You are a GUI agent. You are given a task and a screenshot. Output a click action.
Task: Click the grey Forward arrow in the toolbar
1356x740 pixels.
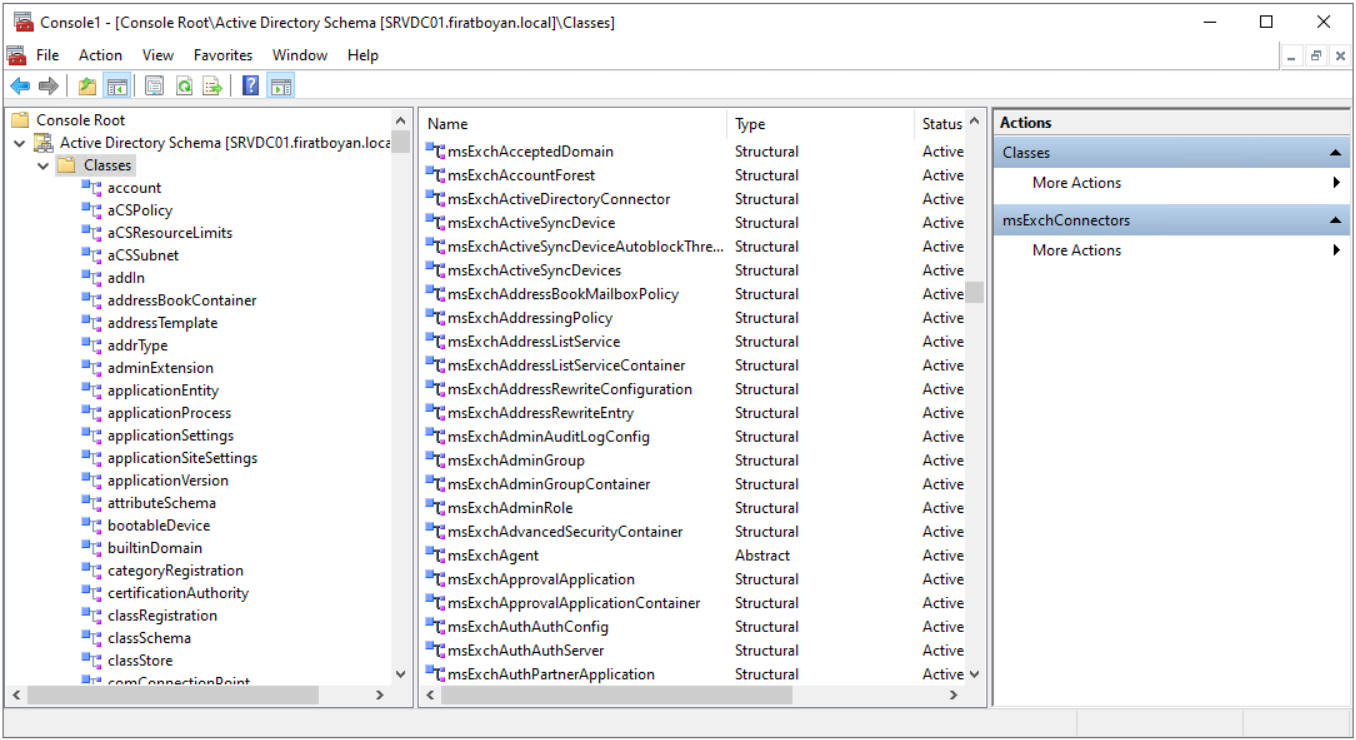48,87
